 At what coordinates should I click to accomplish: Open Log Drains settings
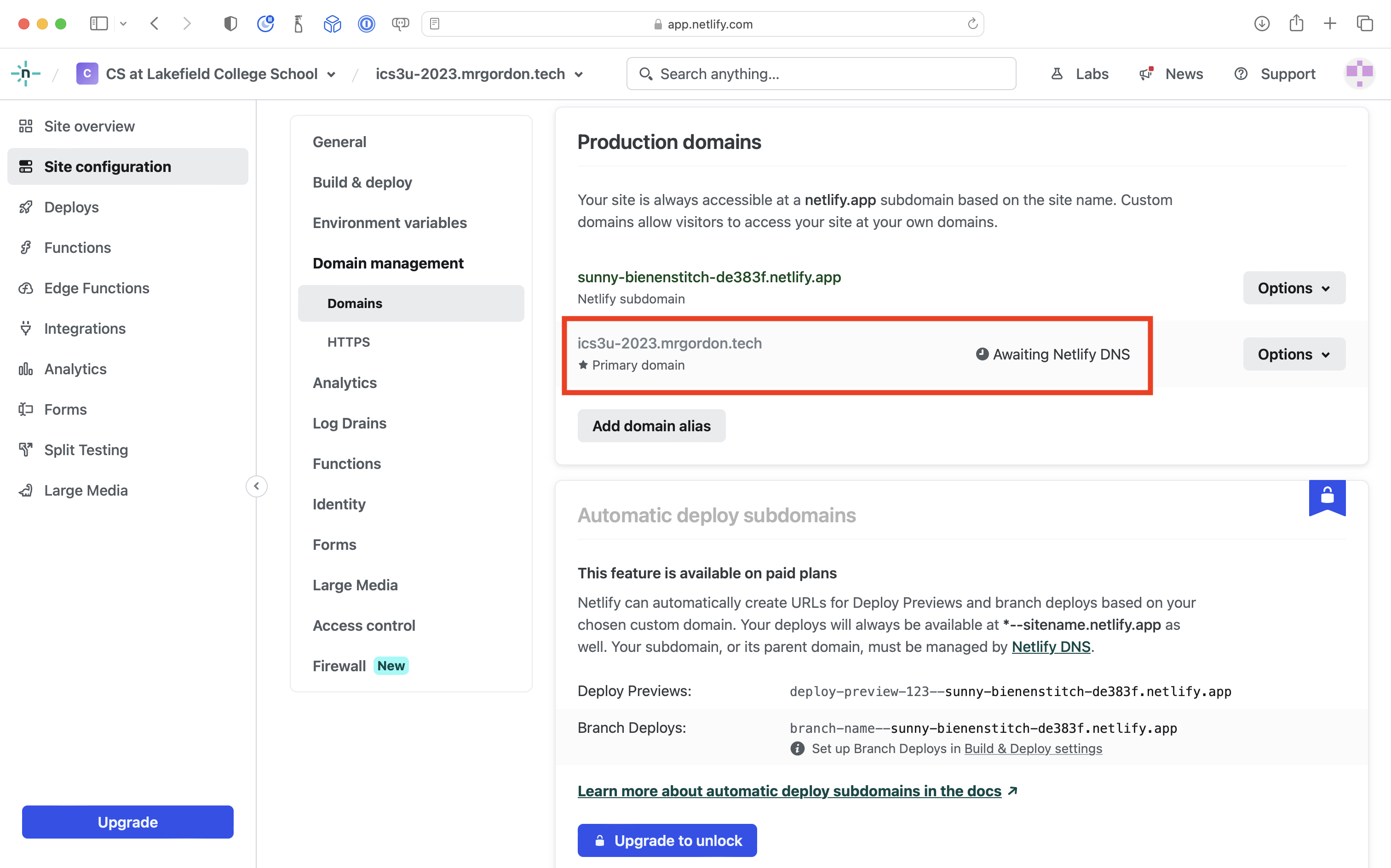(x=350, y=423)
